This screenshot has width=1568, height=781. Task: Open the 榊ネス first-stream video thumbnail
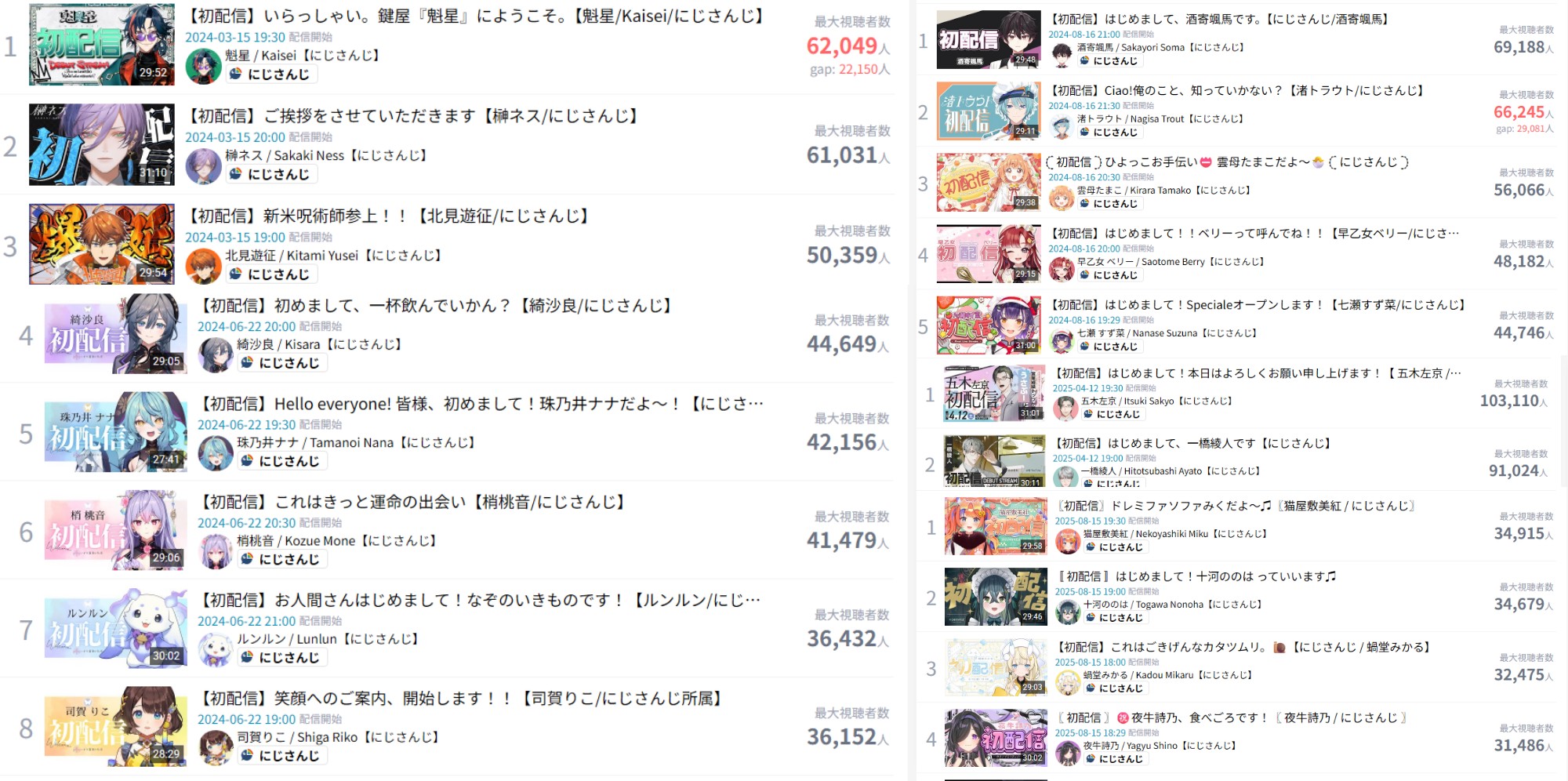[102, 144]
